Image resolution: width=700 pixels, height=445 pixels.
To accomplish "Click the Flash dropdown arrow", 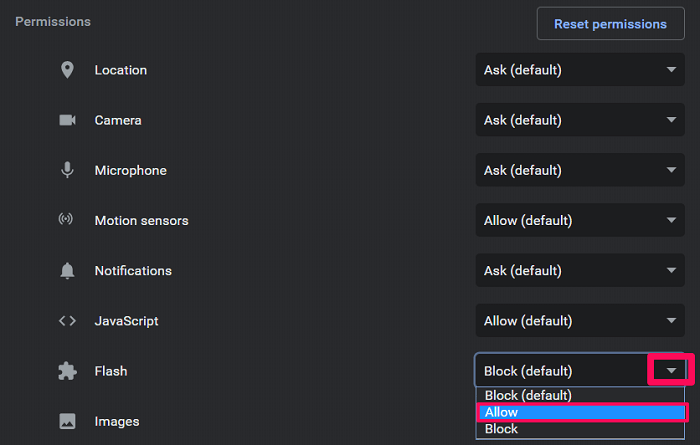I will 672,371.
